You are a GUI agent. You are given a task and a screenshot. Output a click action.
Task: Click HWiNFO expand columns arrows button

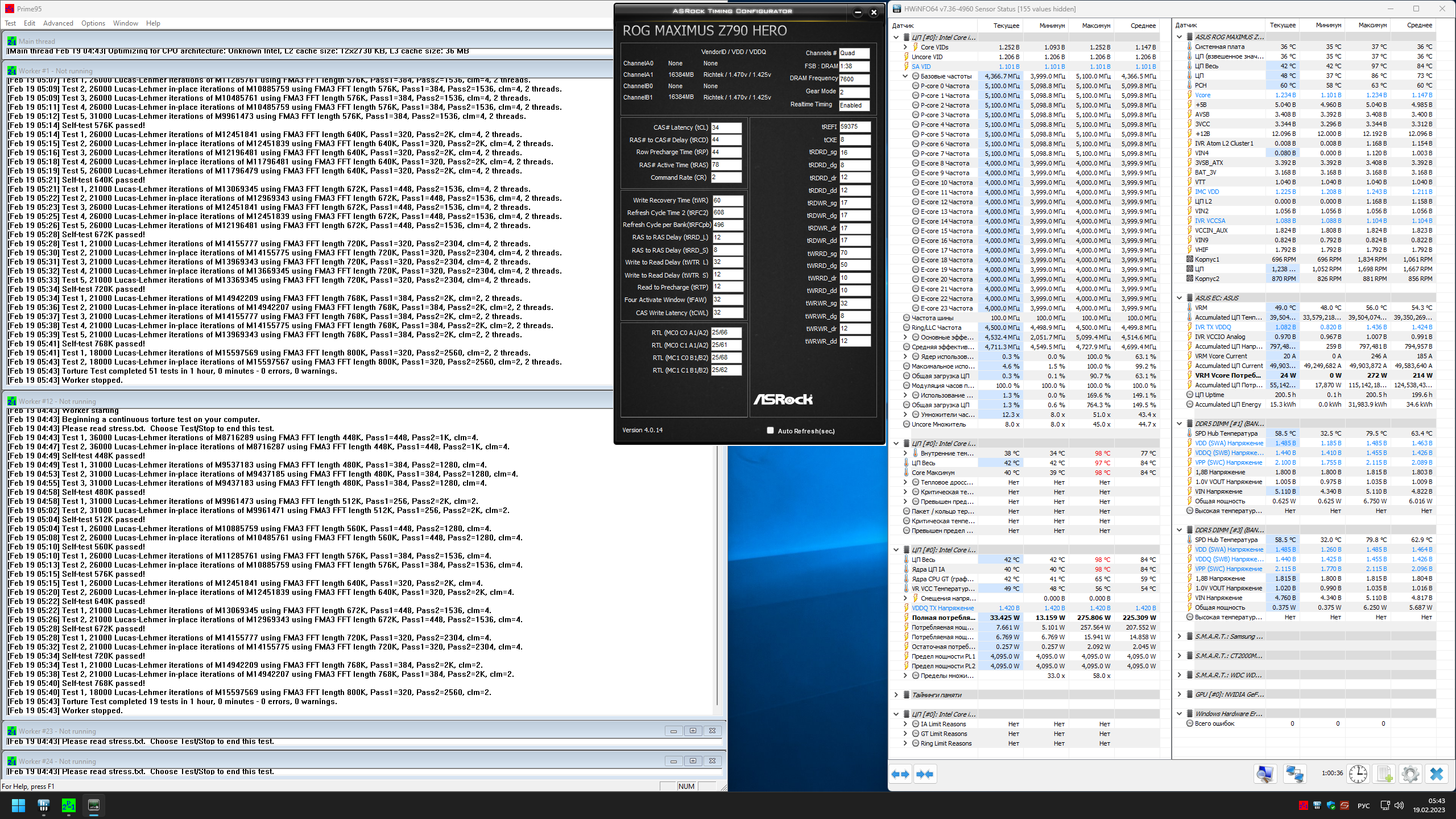pos(900,774)
